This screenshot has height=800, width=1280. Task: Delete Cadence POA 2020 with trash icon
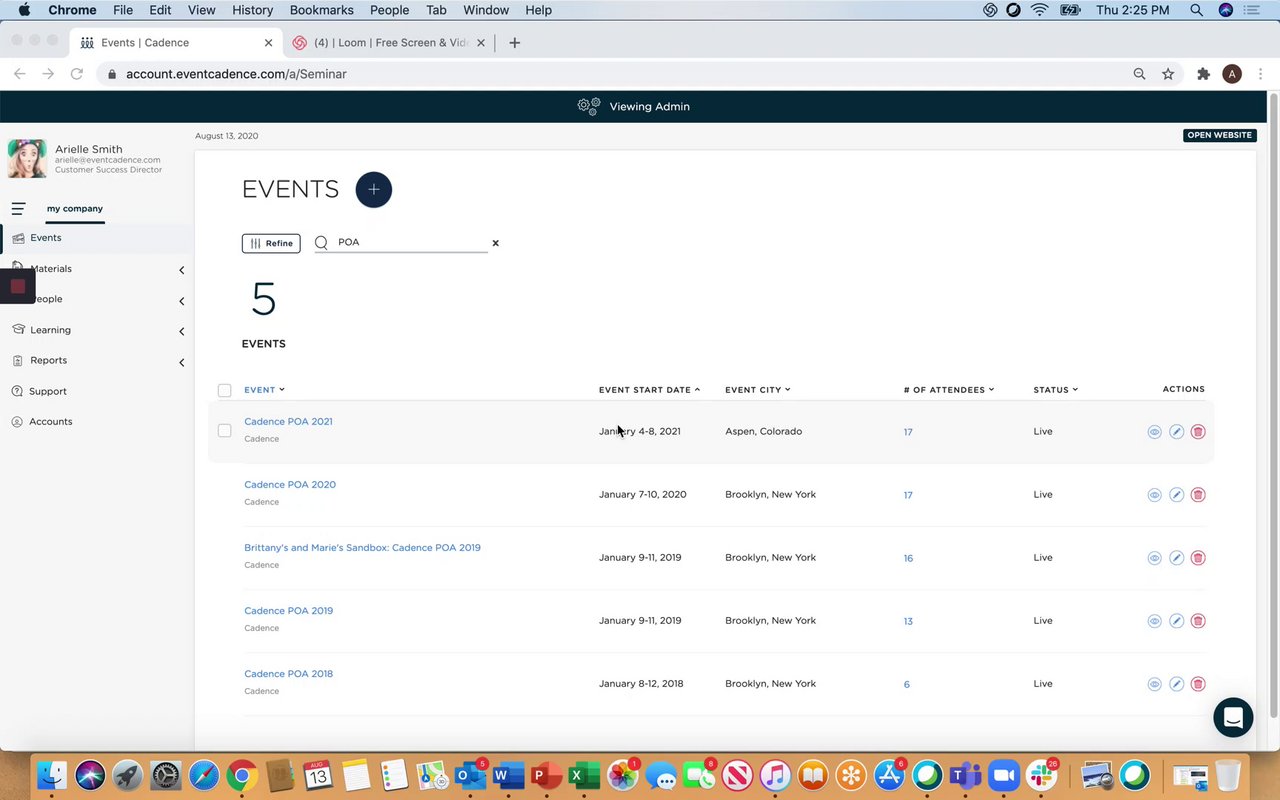[1198, 495]
